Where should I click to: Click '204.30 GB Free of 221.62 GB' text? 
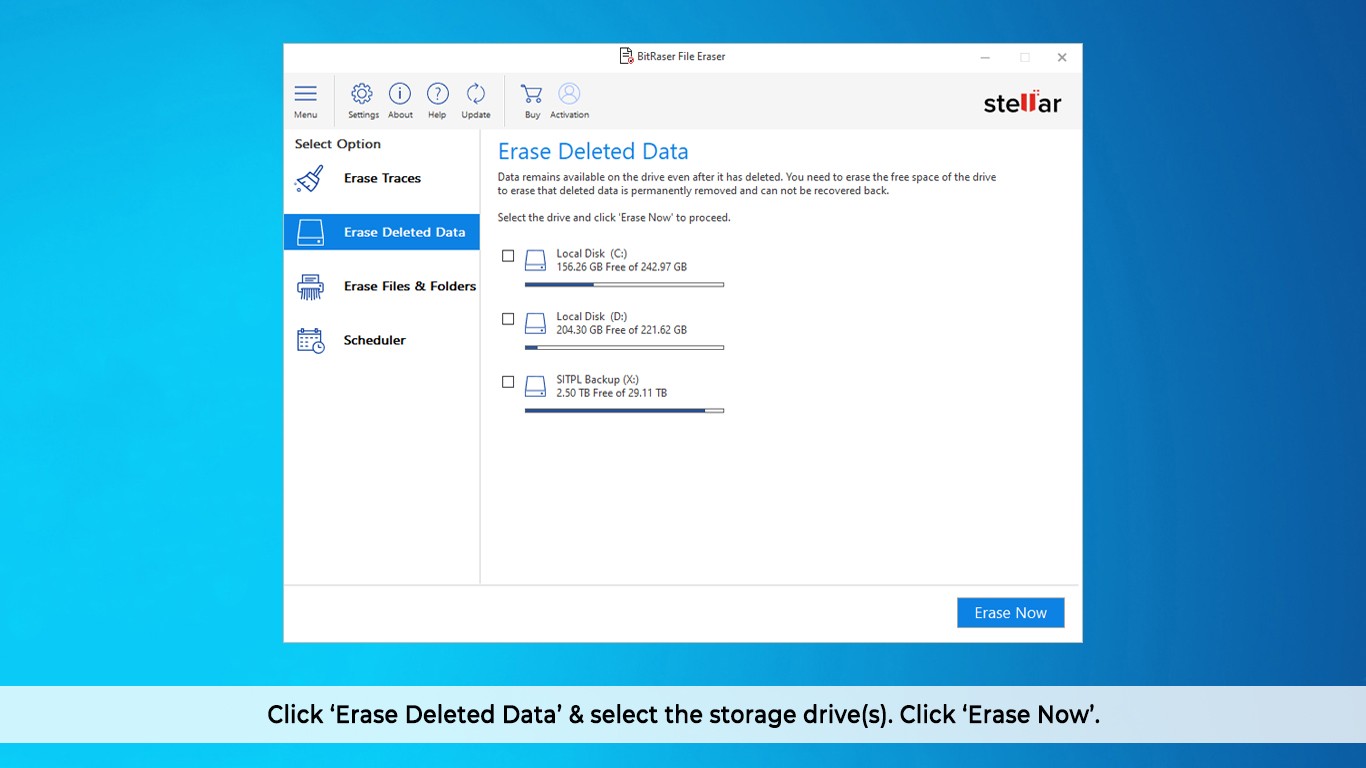(x=622, y=330)
